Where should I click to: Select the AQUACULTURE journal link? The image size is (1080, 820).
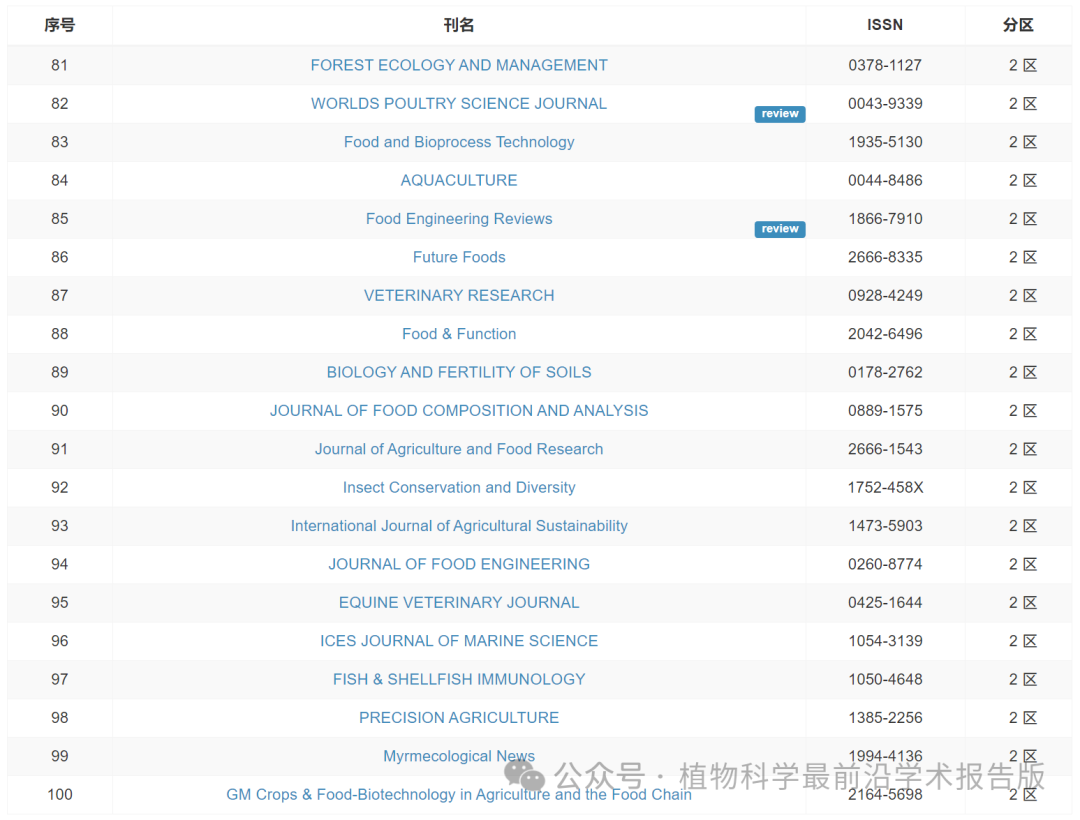click(x=459, y=180)
